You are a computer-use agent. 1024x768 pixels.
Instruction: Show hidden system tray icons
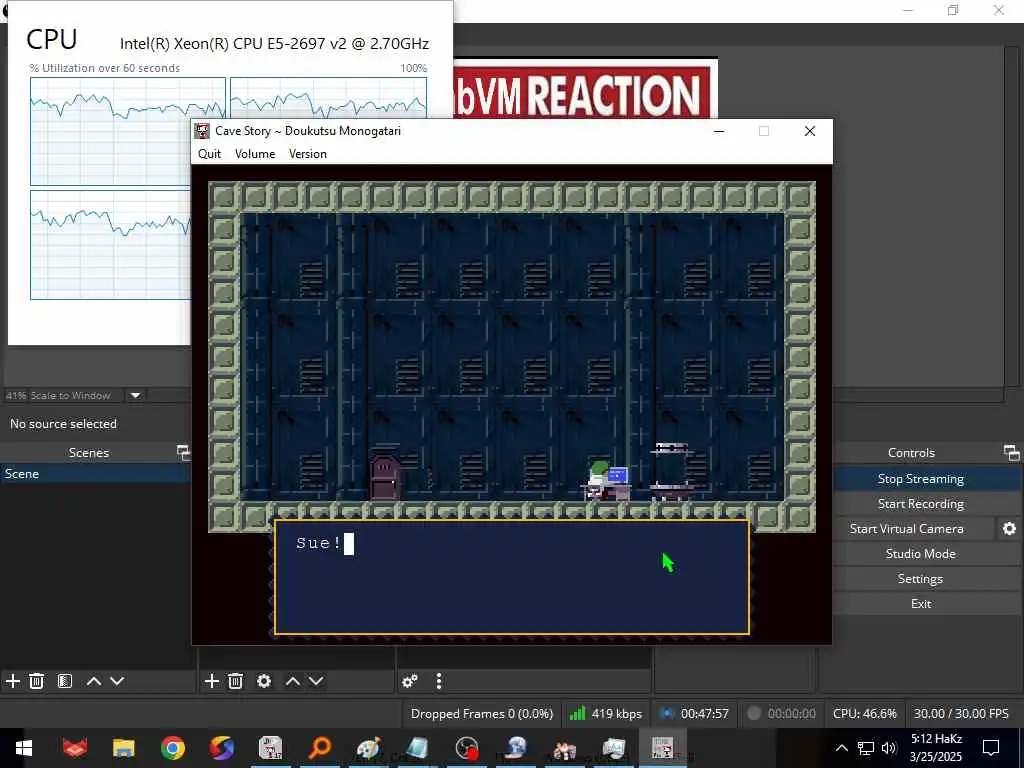842,748
